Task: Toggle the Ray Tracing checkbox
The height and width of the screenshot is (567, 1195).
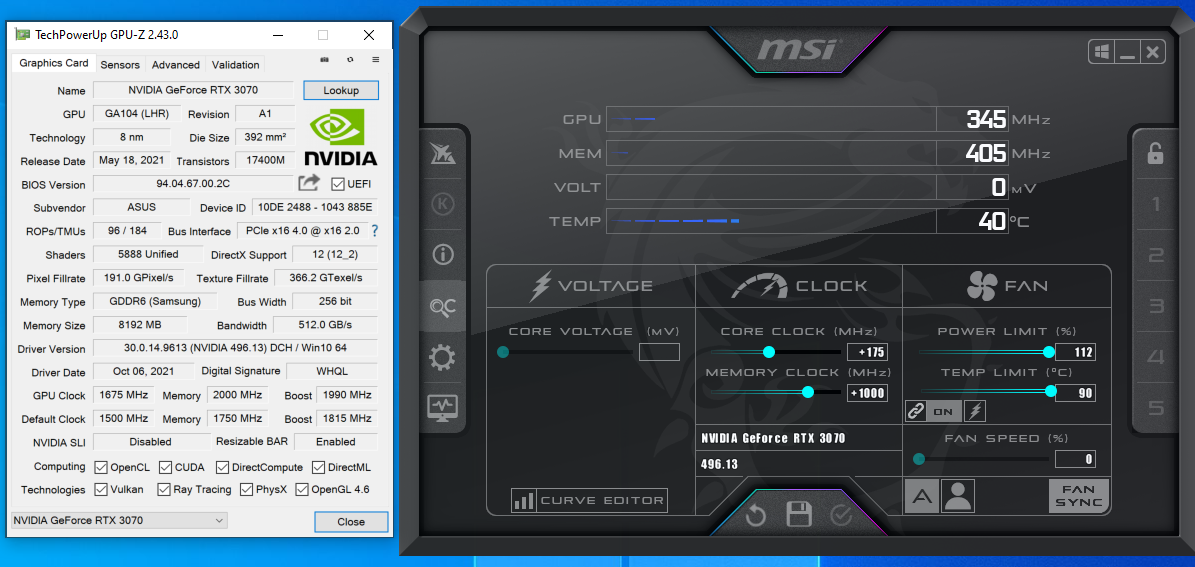Action: pyautogui.click(x=164, y=489)
